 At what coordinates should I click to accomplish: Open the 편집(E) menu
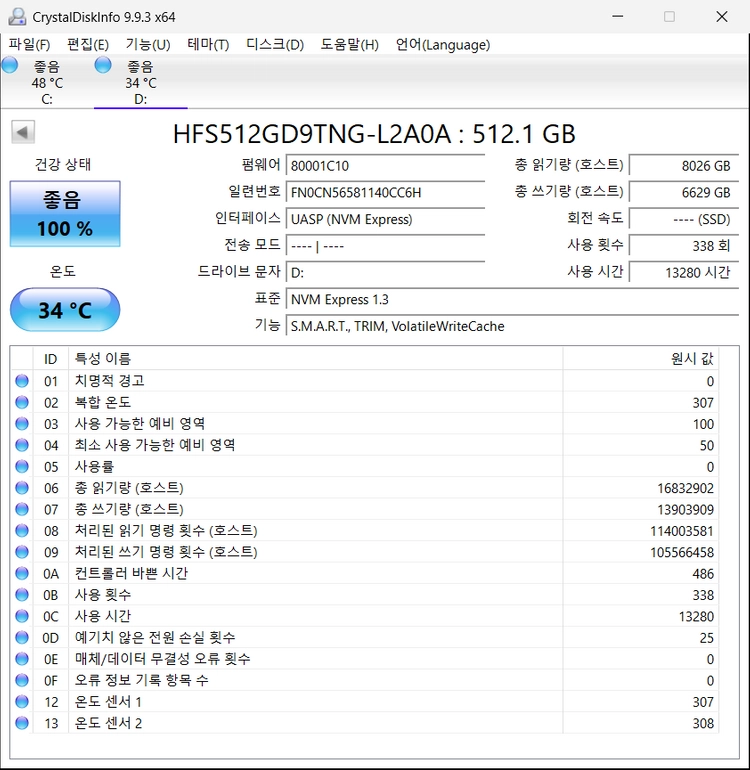(x=88, y=45)
